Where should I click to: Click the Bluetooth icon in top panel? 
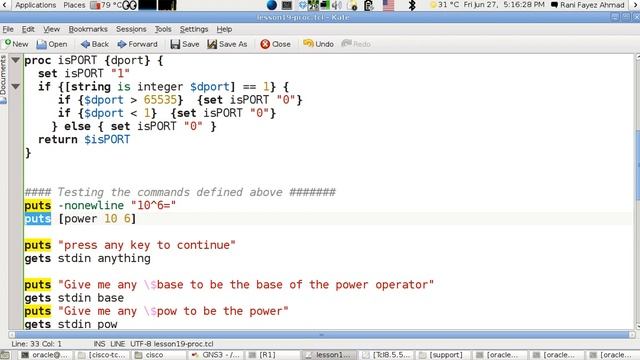pyautogui.click(x=412, y=5)
